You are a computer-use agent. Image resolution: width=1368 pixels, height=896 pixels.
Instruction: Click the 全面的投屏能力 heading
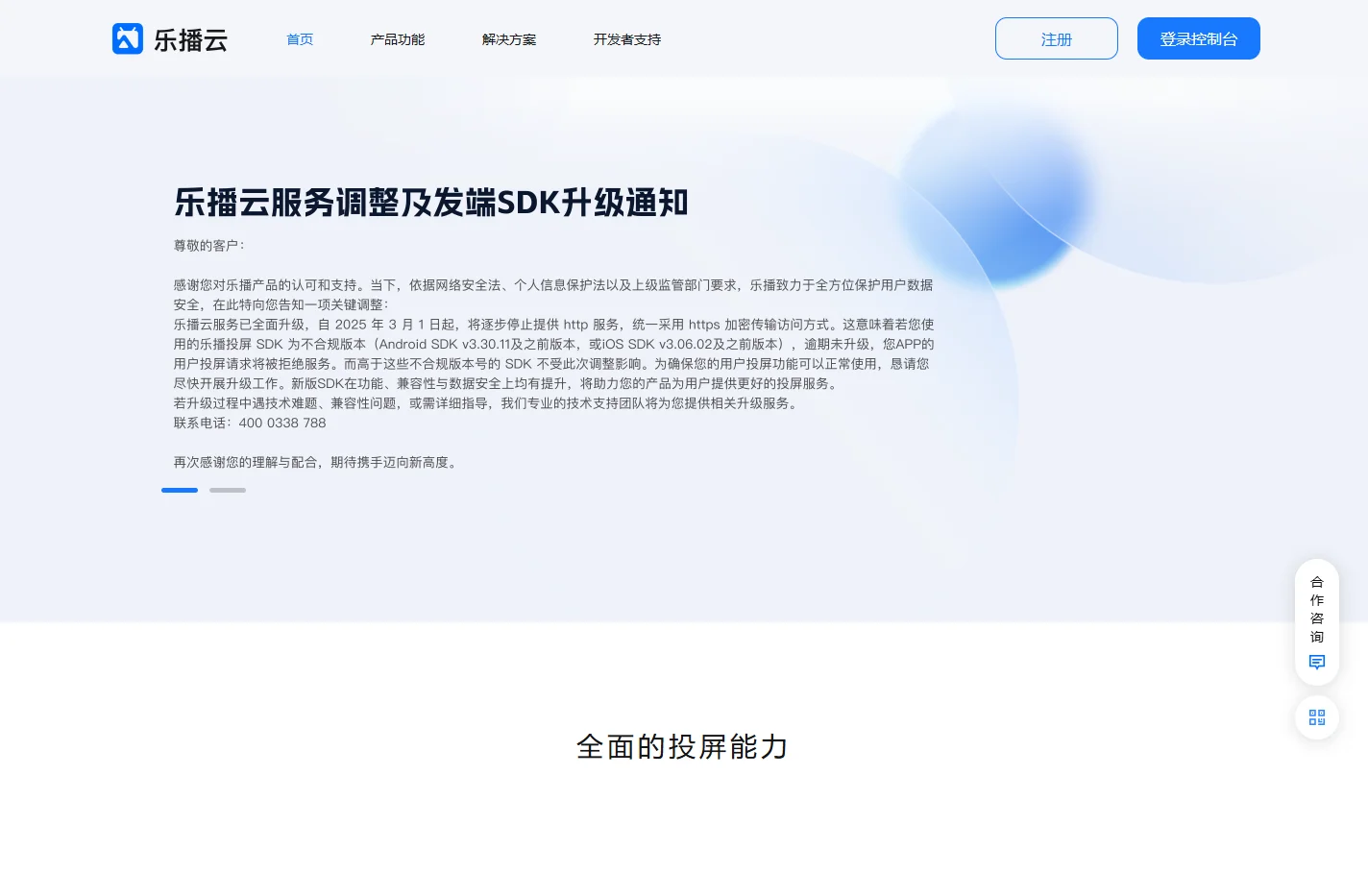click(x=683, y=746)
